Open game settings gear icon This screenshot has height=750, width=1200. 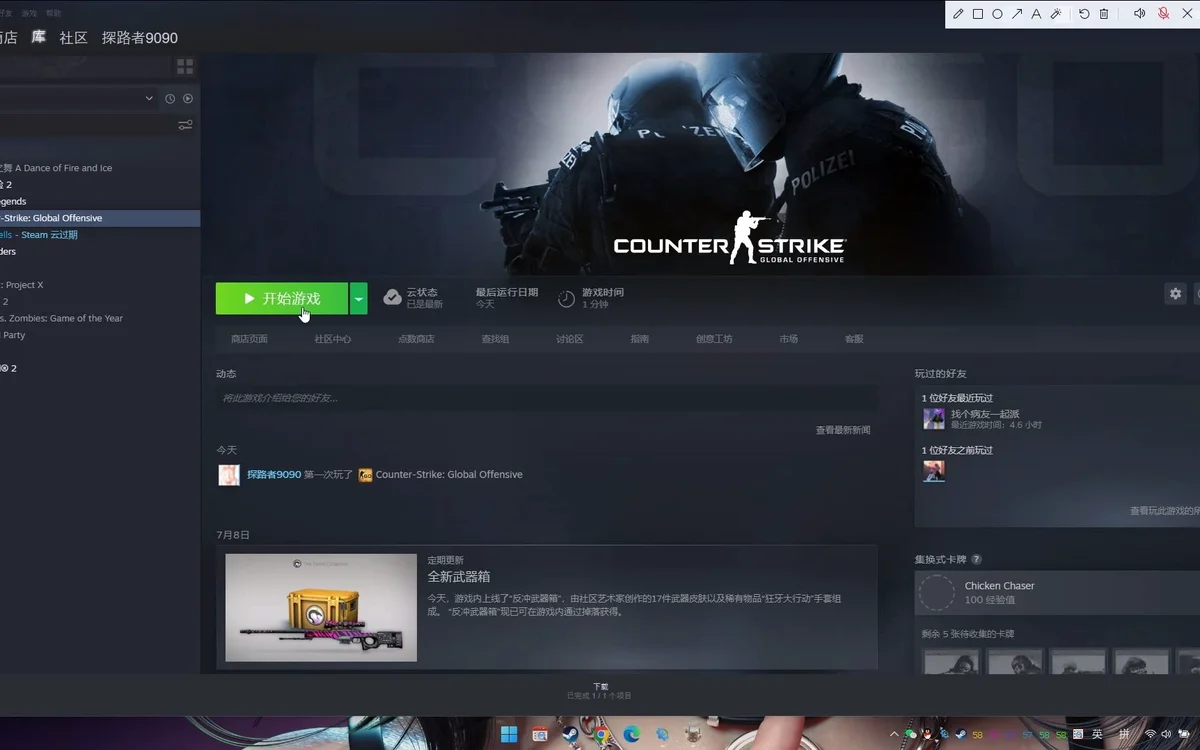pyautogui.click(x=1176, y=293)
